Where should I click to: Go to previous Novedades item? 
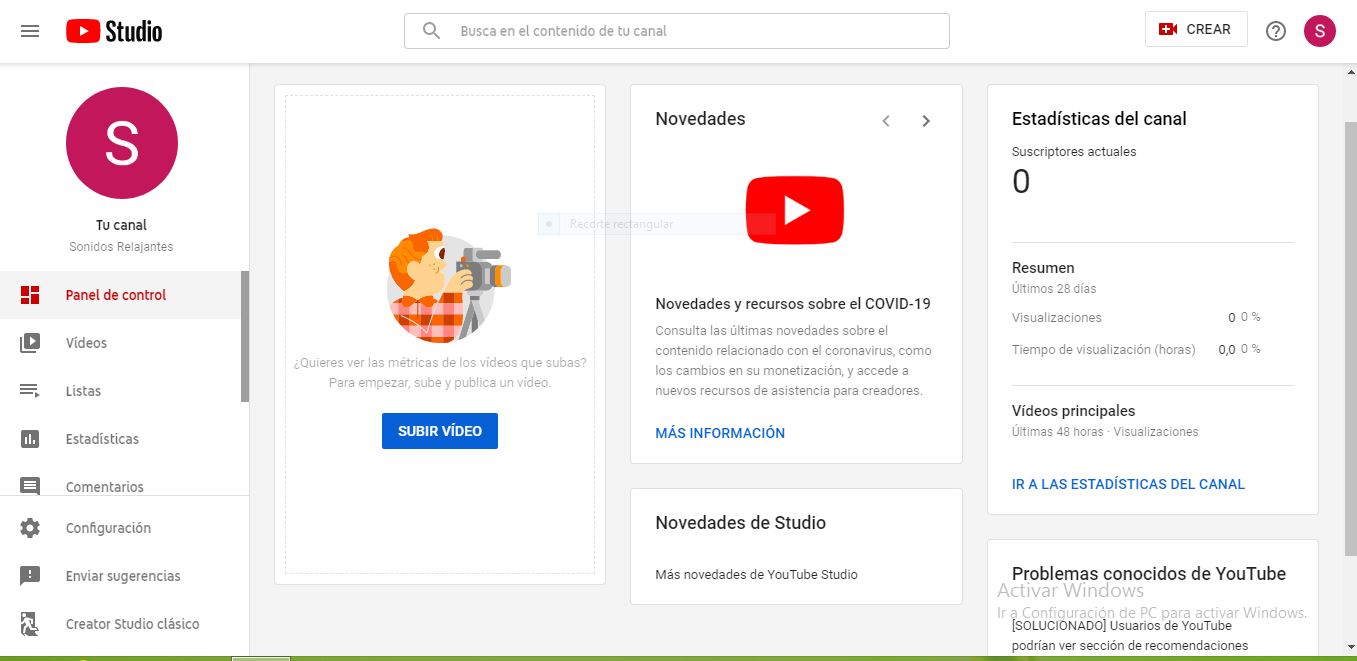click(x=886, y=121)
